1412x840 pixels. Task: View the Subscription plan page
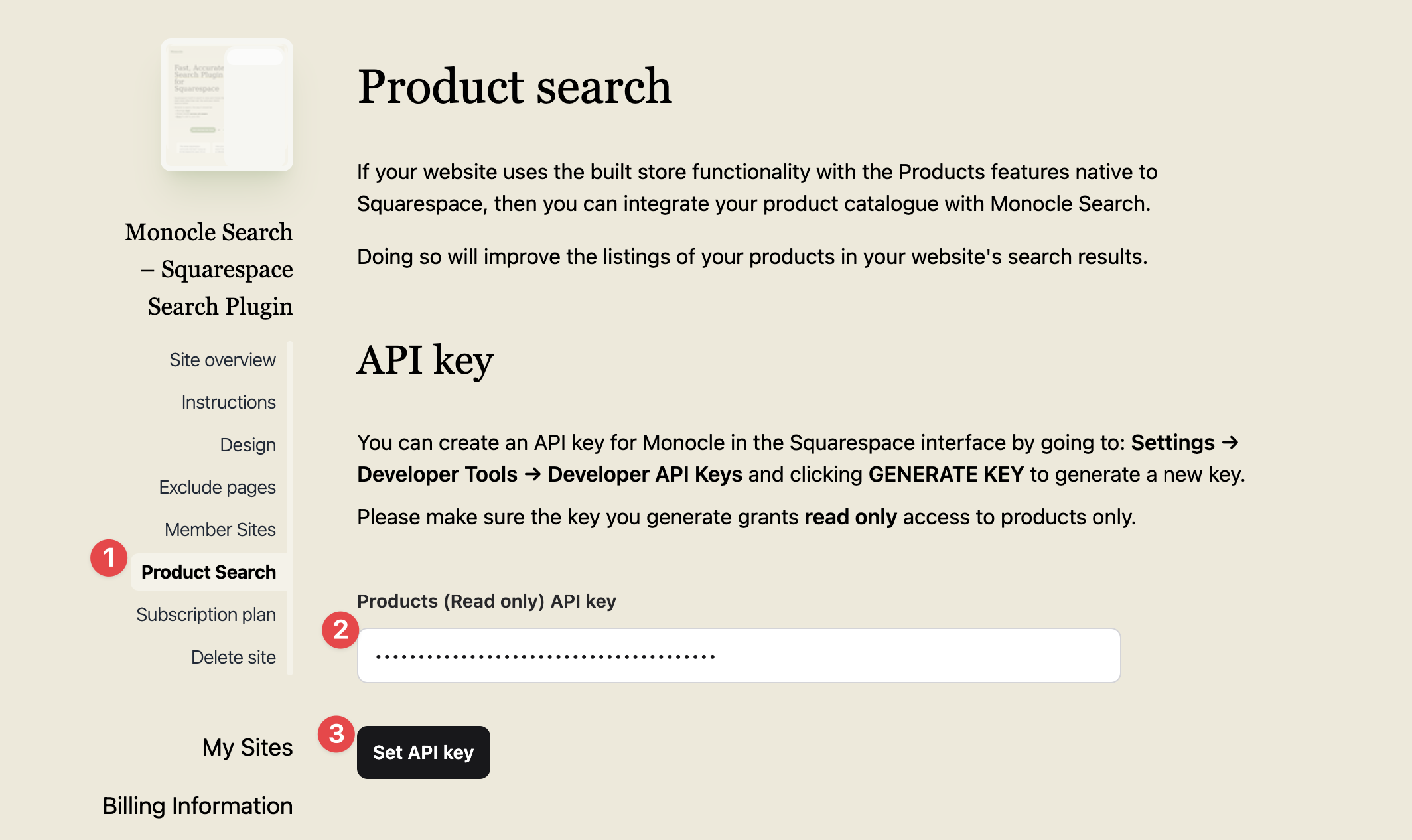(206, 614)
